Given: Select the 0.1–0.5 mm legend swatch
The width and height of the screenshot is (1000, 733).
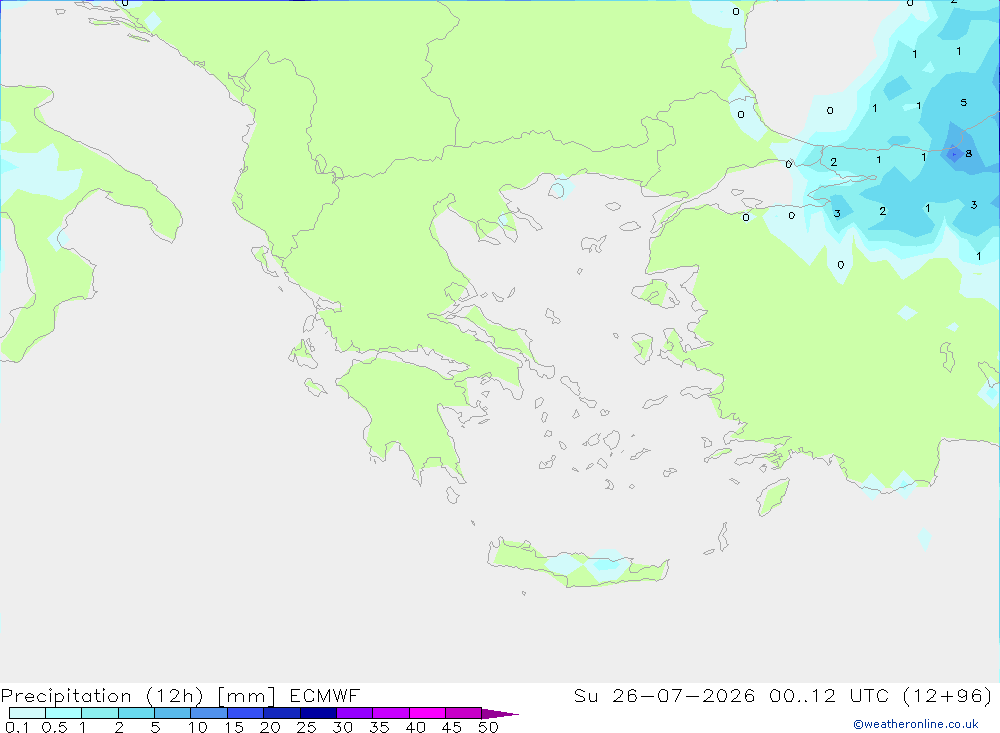Looking at the screenshot, I should [x=27, y=713].
